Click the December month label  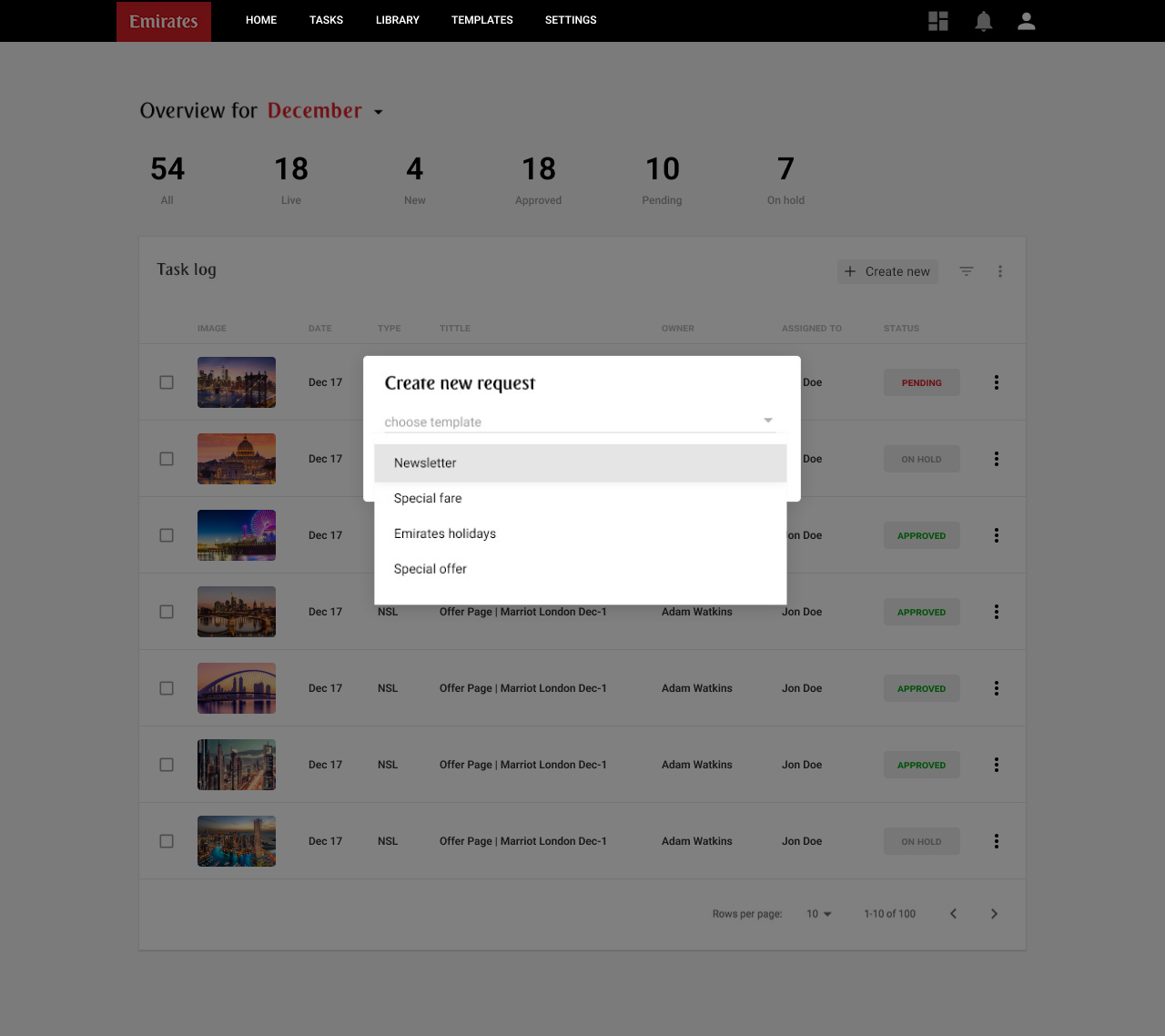pyautogui.click(x=315, y=111)
